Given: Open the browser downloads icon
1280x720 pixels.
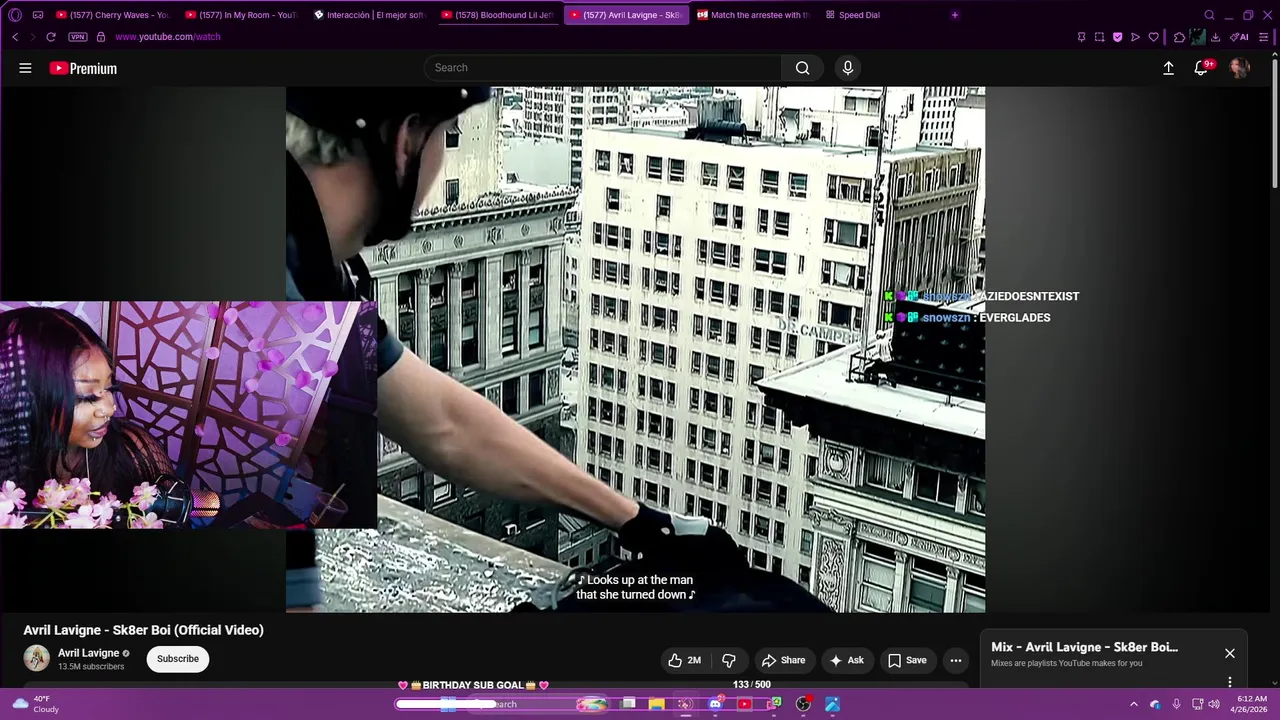Looking at the screenshot, I should [x=1215, y=37].
